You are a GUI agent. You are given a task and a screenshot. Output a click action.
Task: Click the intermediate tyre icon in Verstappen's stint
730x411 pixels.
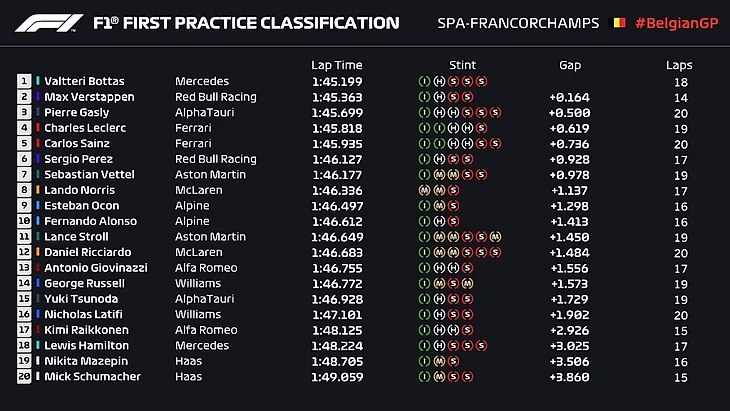[424, 97]
